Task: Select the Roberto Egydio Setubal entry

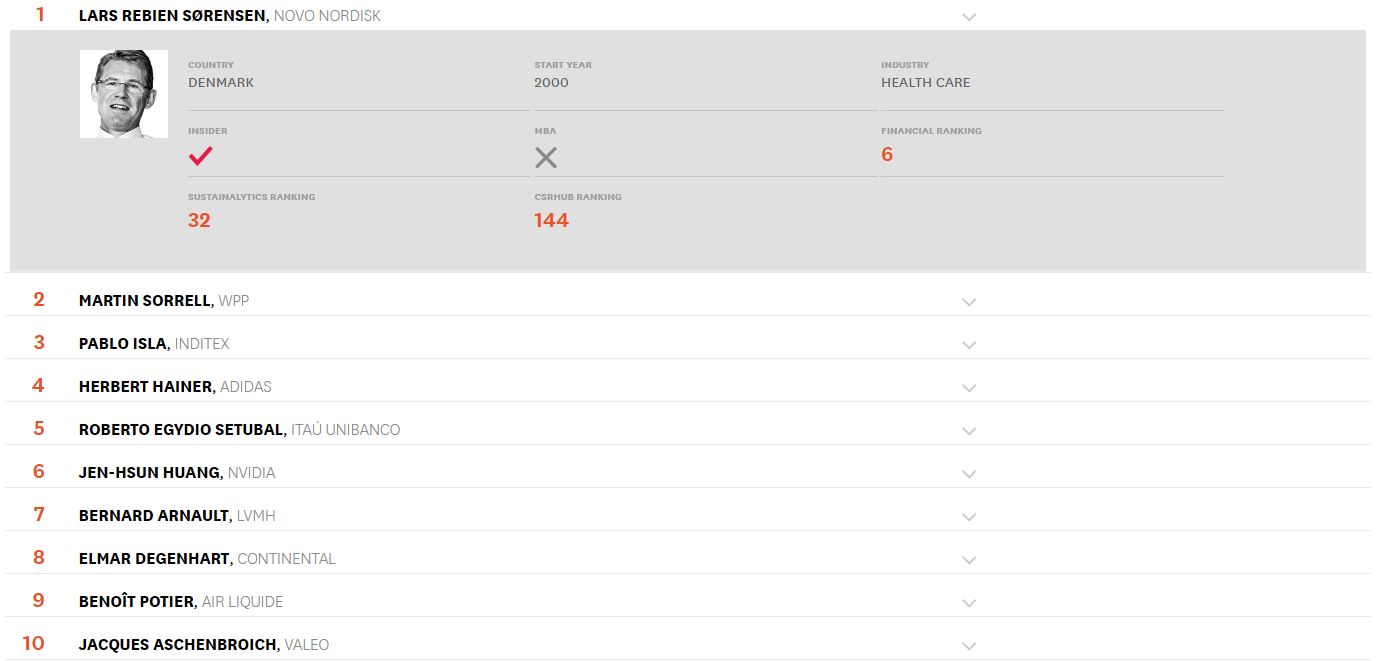Action: point(181,429)
